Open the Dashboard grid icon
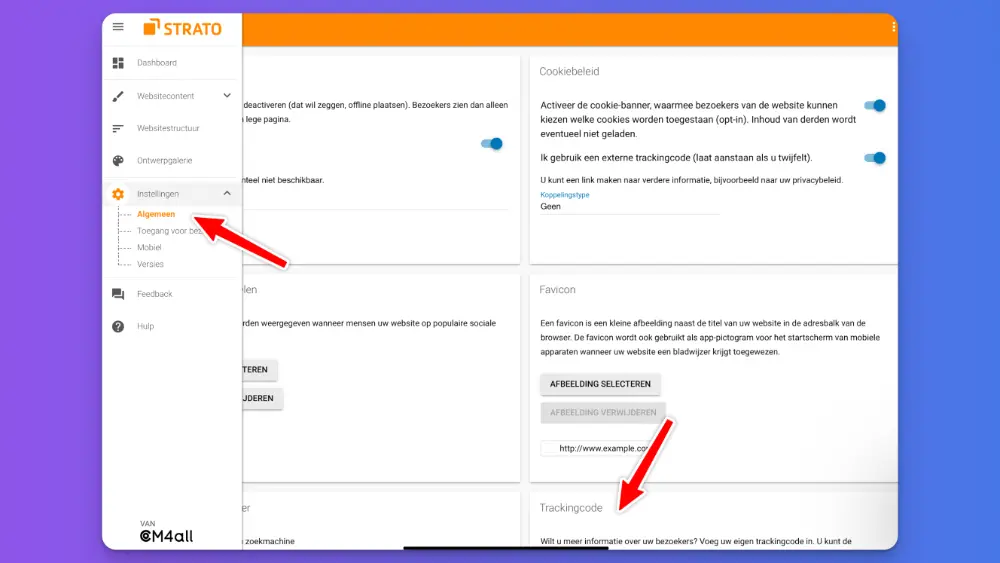The width and height of the screenshot is (1000, 563). pos(118,63)
